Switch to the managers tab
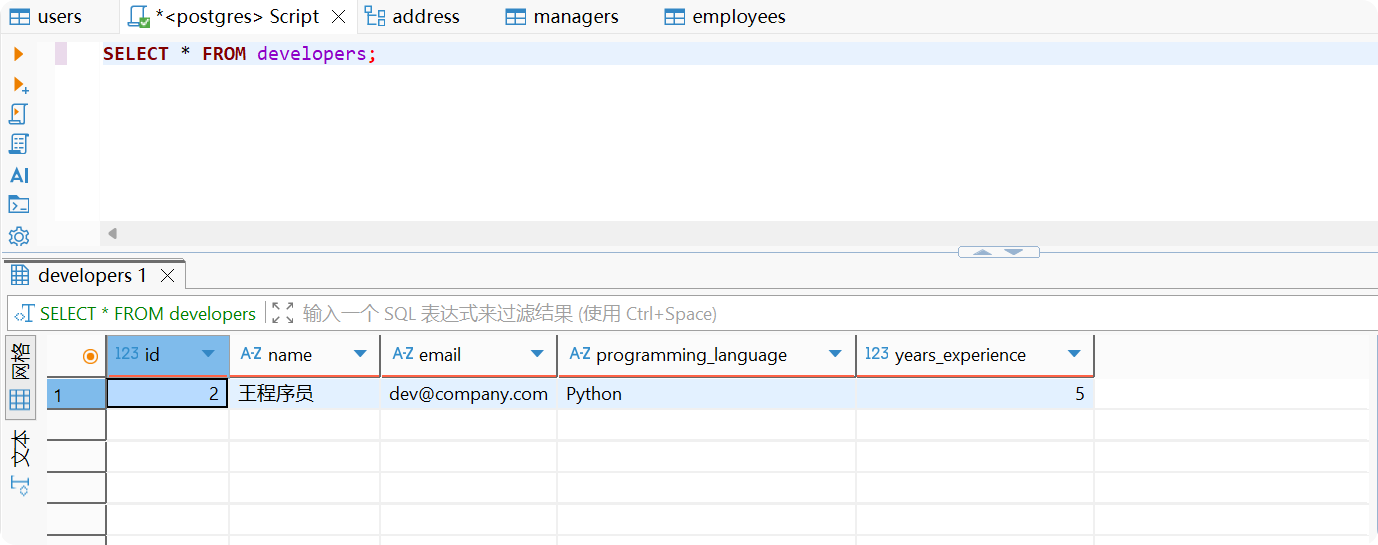Viewport: 1378px width, 545px height. (x=562, y=17)
